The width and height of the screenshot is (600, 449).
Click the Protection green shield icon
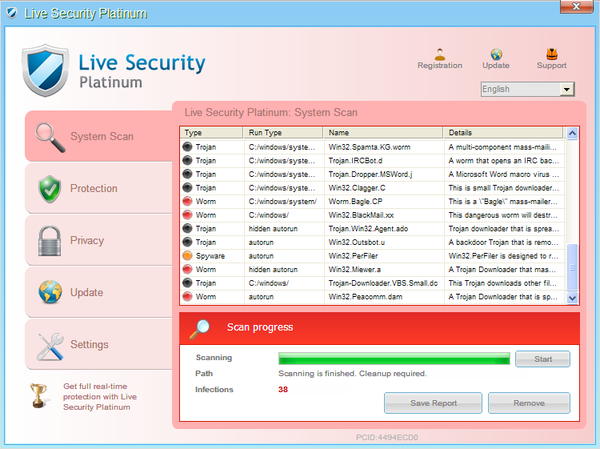click(x=50, y=189)
